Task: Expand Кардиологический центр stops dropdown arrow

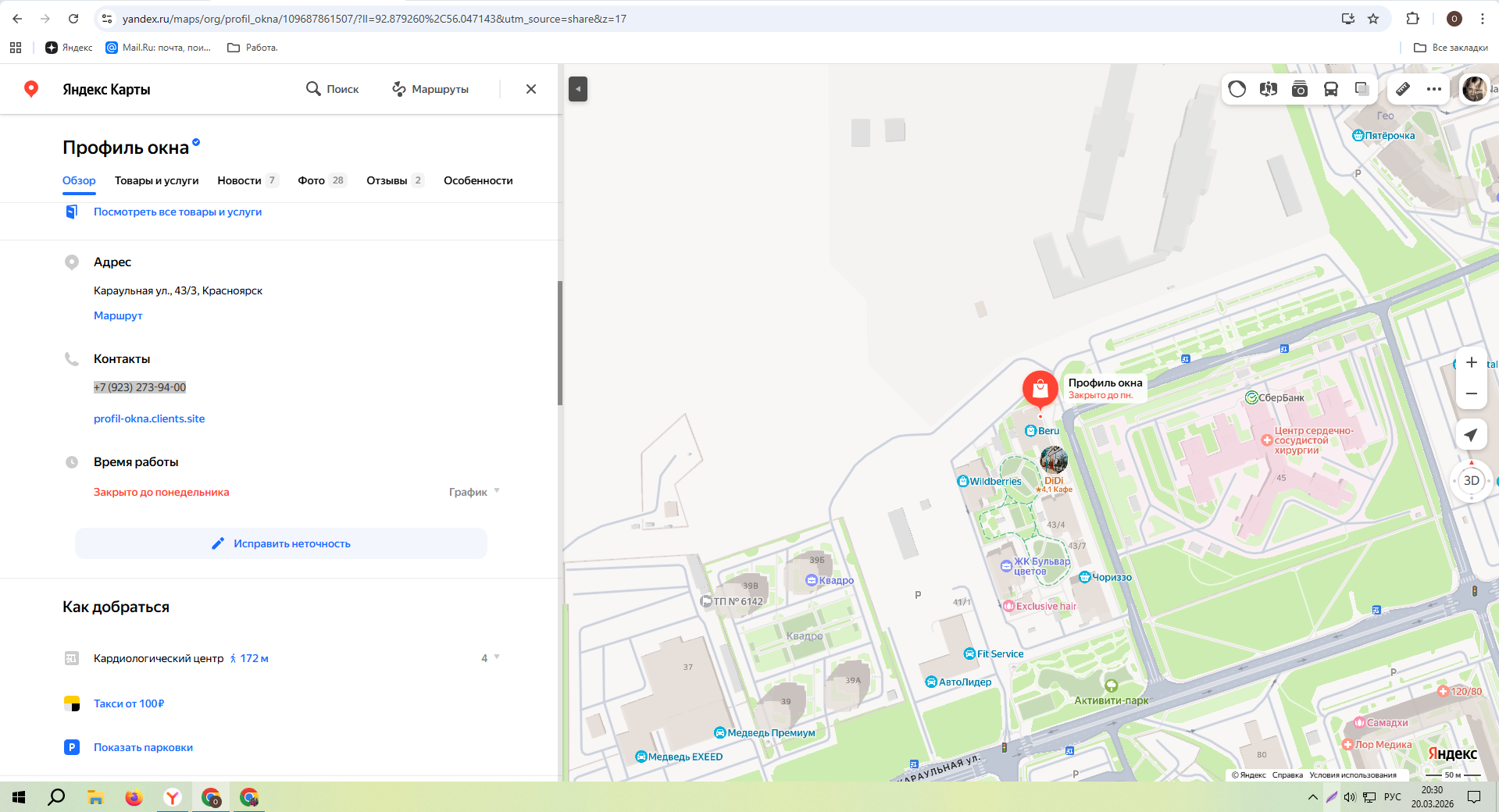Action: 497,657
